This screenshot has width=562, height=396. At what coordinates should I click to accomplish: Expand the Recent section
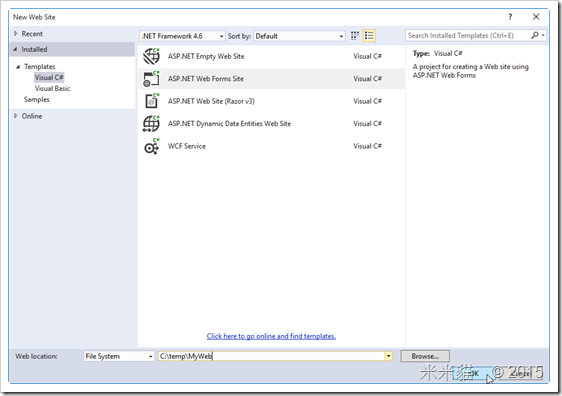click(x=15, y=34)
